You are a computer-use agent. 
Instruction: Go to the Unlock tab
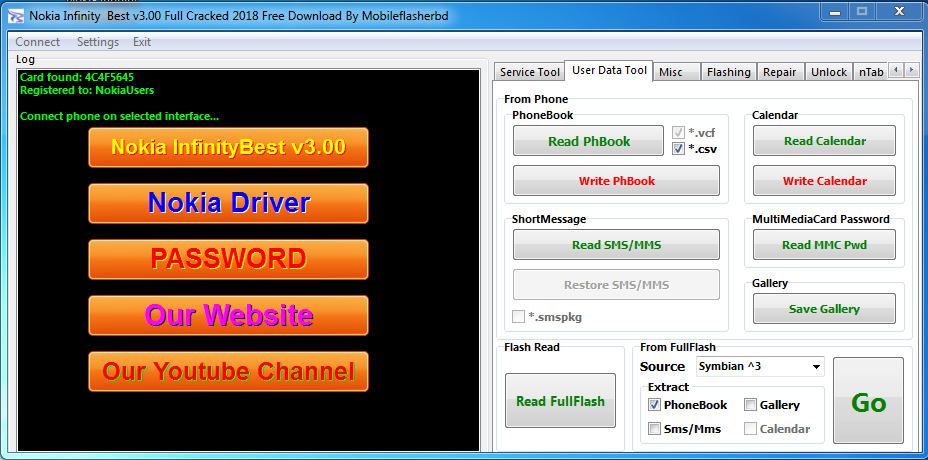click(x=829, y=72)
